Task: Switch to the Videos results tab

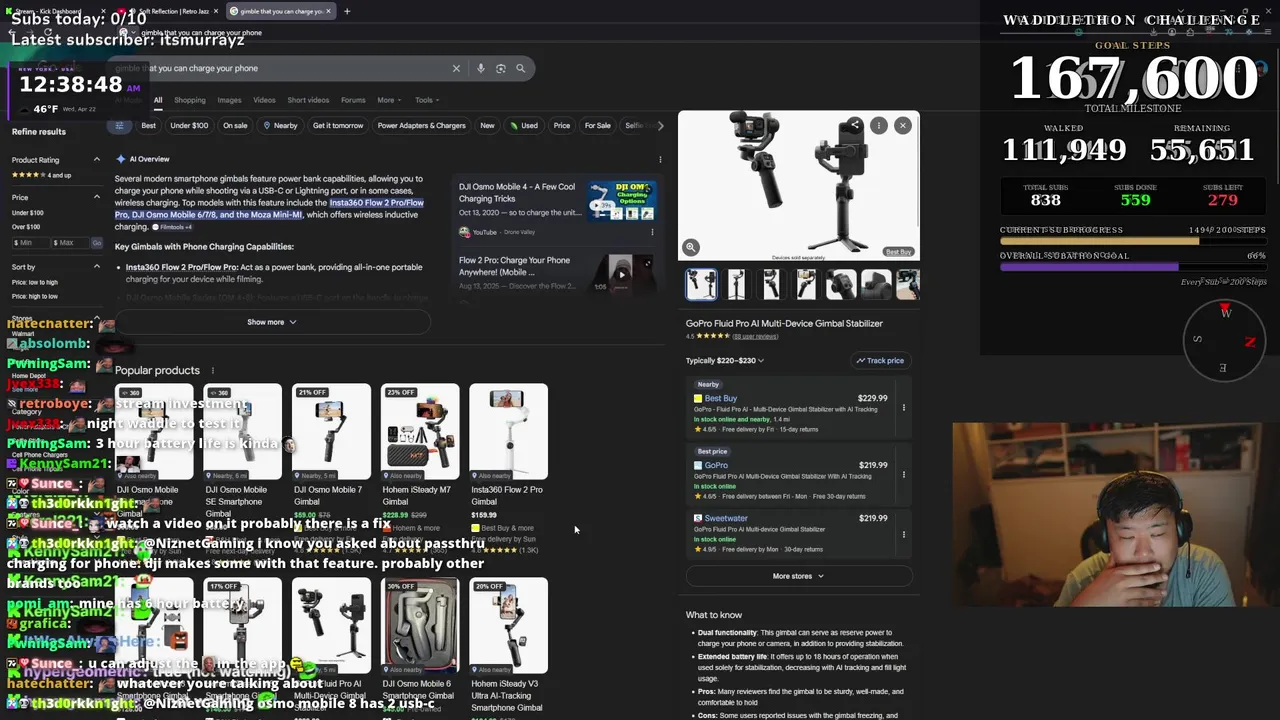Action: click(x=264, y=100)
